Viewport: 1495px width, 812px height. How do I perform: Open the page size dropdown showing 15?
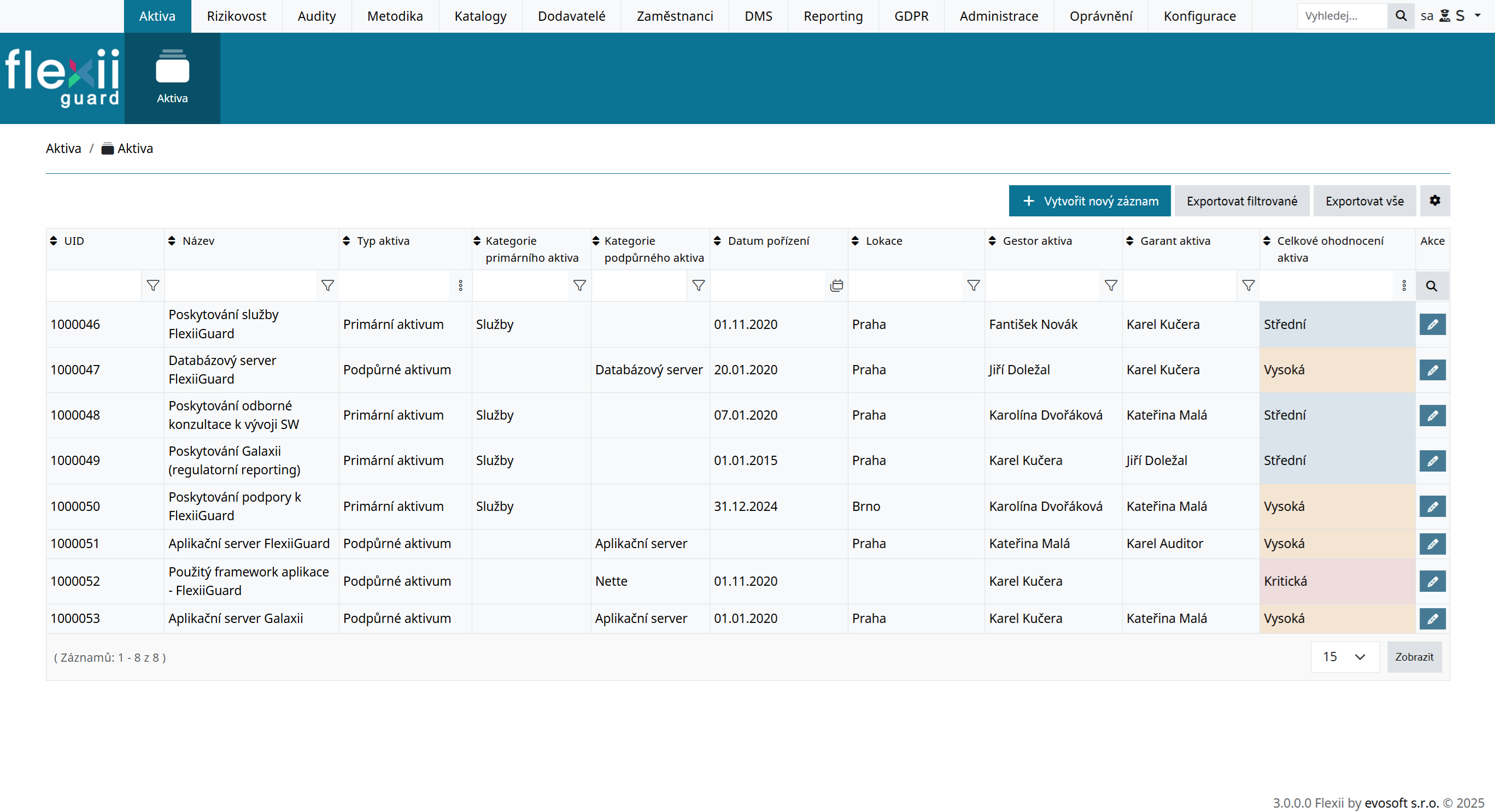click(x=1344, y=657)
